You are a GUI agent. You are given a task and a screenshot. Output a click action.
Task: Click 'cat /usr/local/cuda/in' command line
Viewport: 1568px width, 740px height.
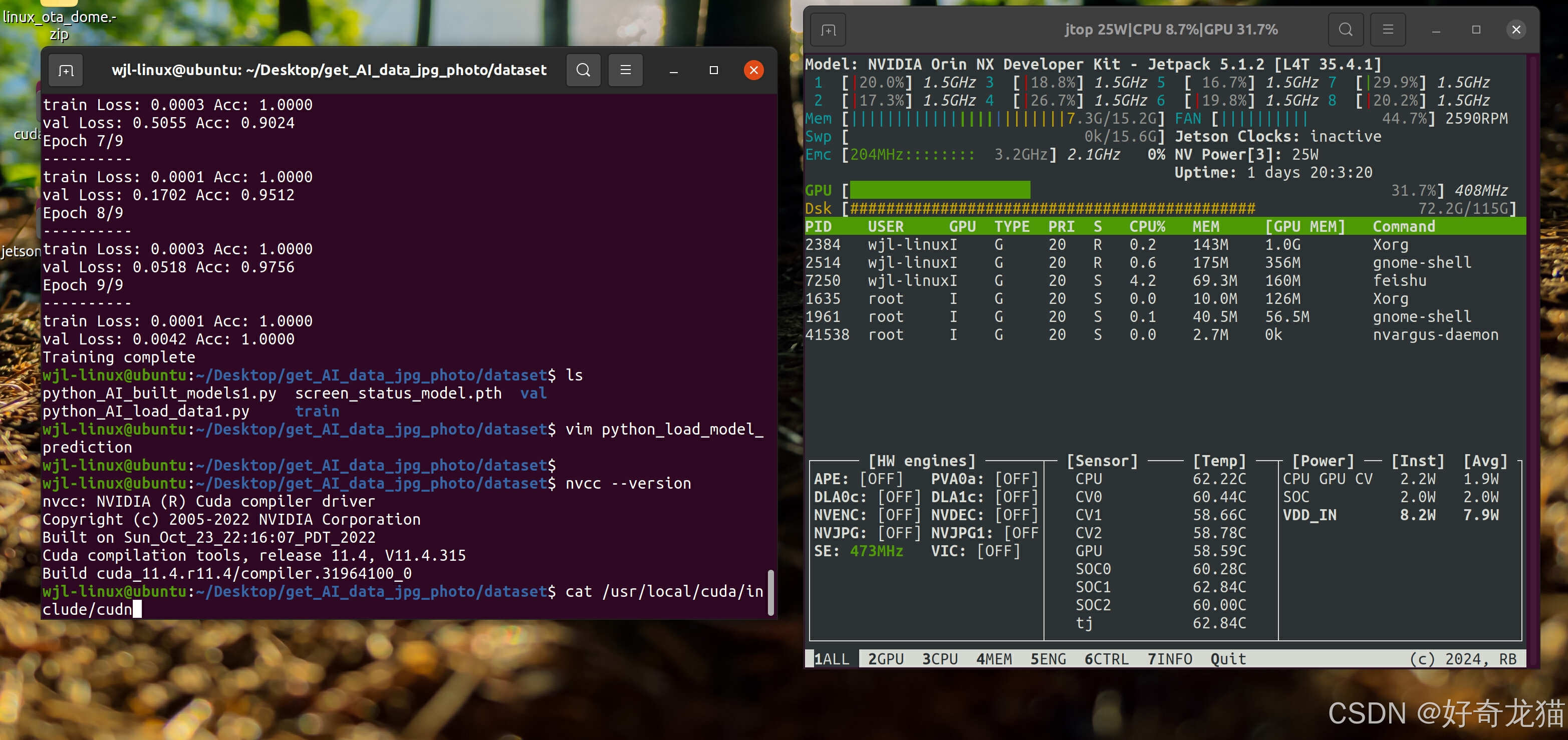coord(664,591)
